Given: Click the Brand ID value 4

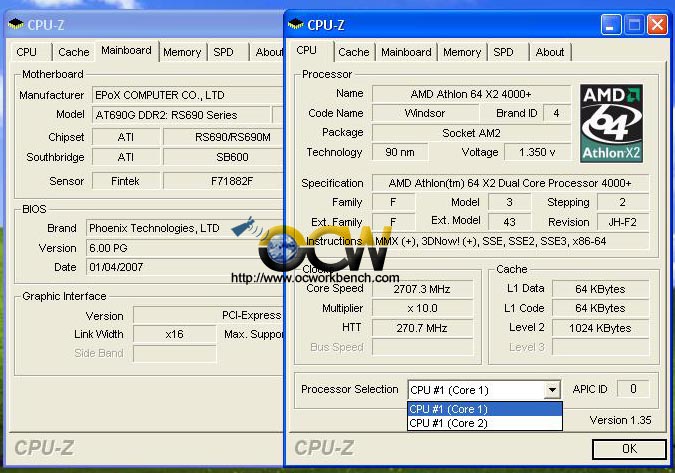Looking at the screenshot, I should (556, 113).
